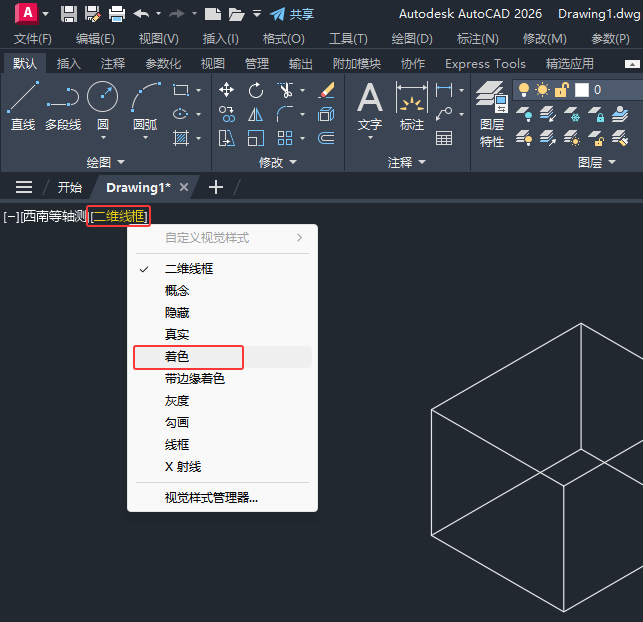Viewport: 643px width, 622px height.
Task: Click the Rectangle draw icon
Action: (x=181, y=90)
